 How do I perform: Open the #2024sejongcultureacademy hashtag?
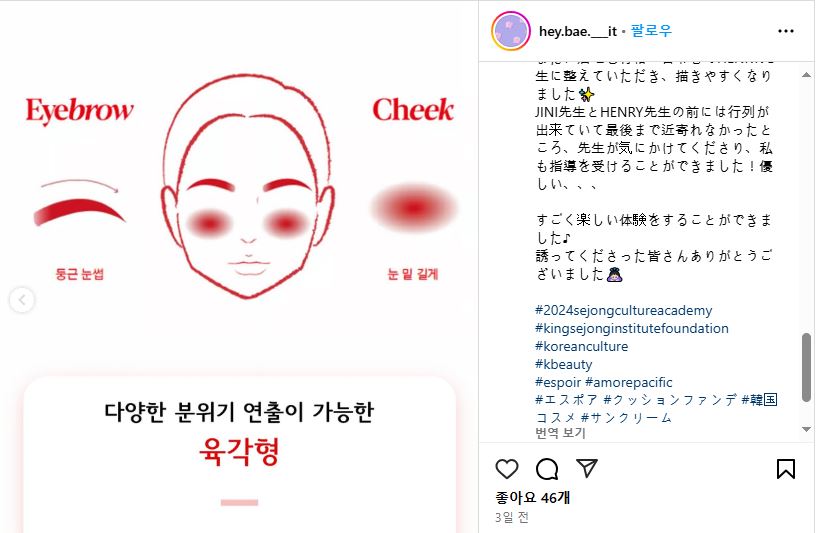[x=623, y=310]
